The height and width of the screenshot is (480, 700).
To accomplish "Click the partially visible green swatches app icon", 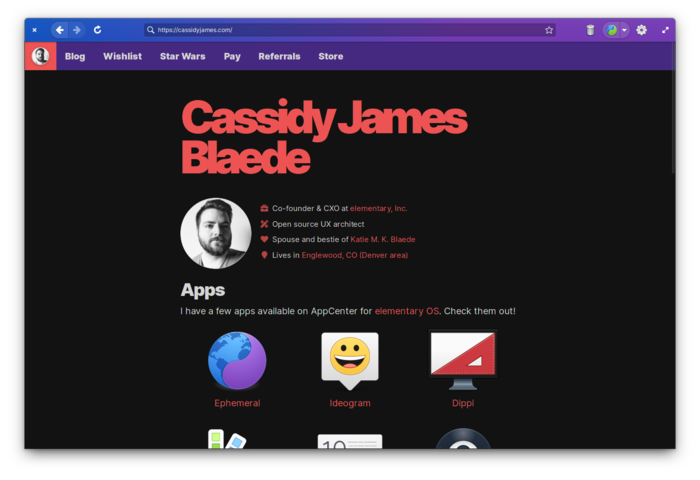I will tap(227, 439).
